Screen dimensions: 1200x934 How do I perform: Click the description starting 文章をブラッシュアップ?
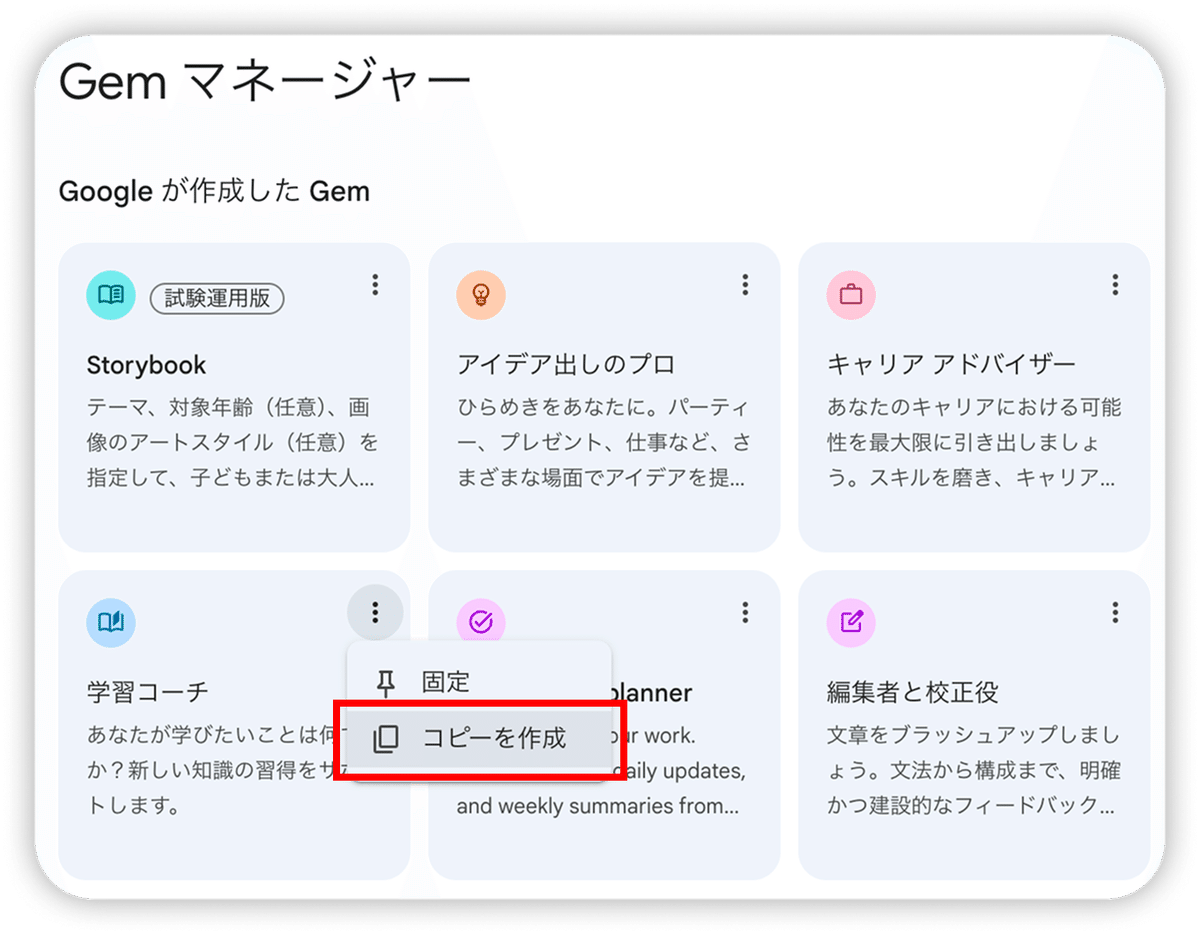(x=974, y=770)
